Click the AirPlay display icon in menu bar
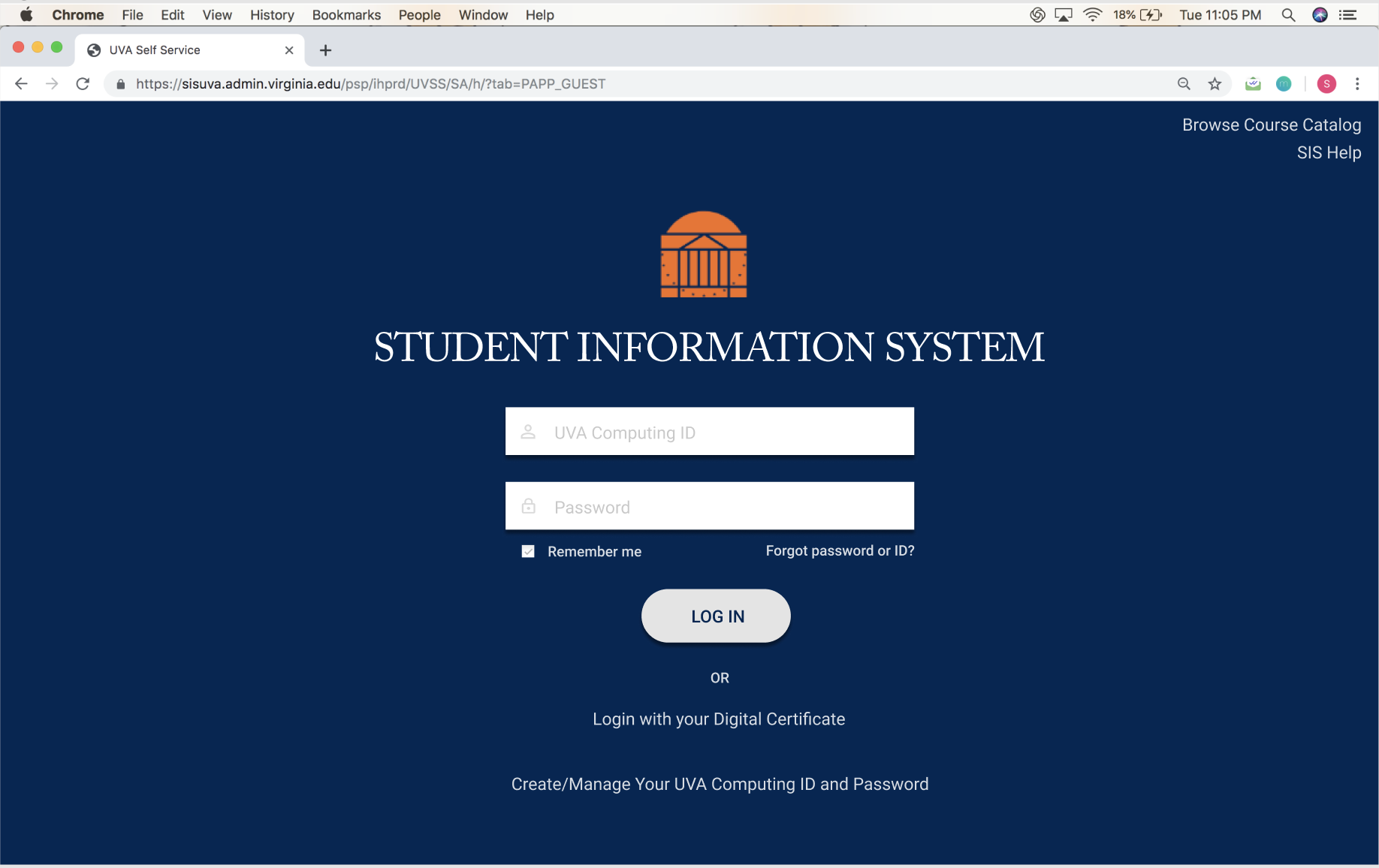 tap(1064, 15)
